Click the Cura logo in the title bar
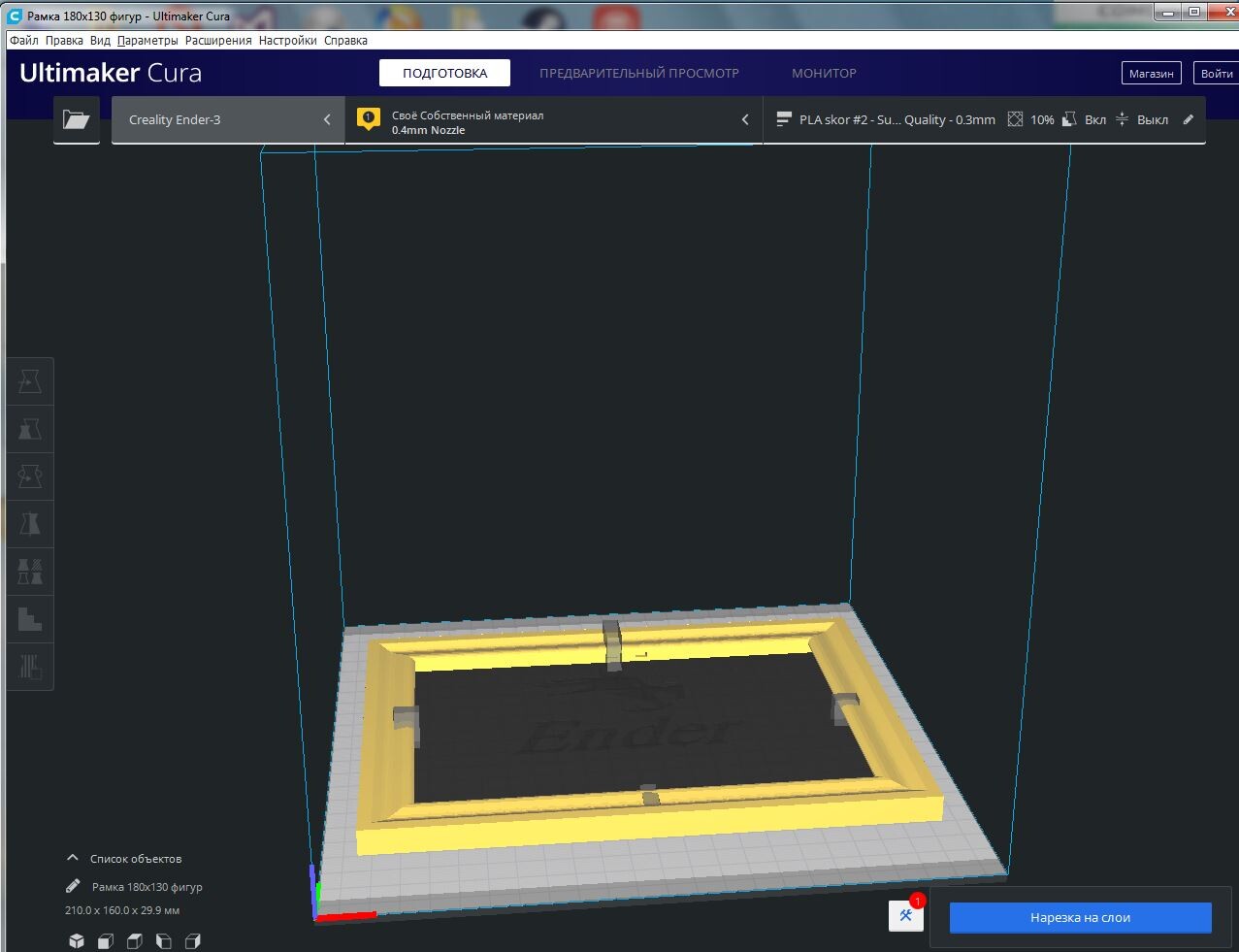 (x=15, y=16)
